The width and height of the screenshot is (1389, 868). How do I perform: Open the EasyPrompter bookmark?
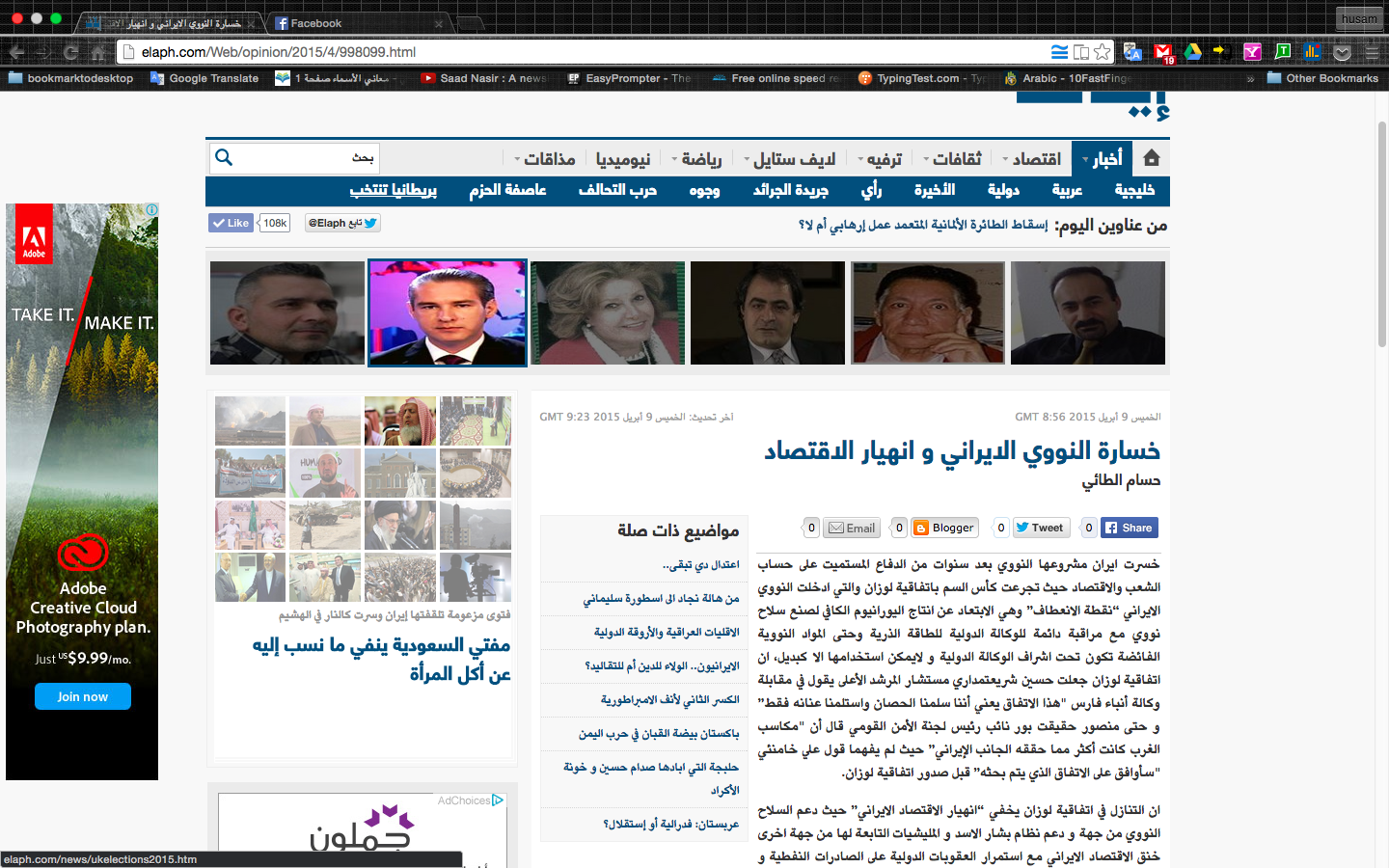tap(629, 78)
